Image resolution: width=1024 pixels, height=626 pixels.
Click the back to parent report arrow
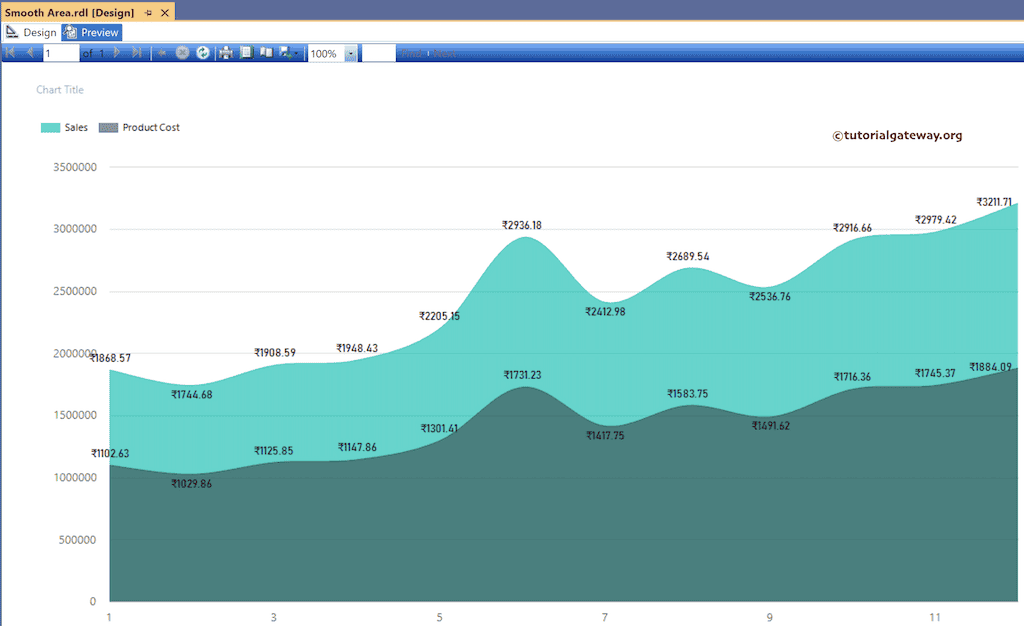coord(161,53)
